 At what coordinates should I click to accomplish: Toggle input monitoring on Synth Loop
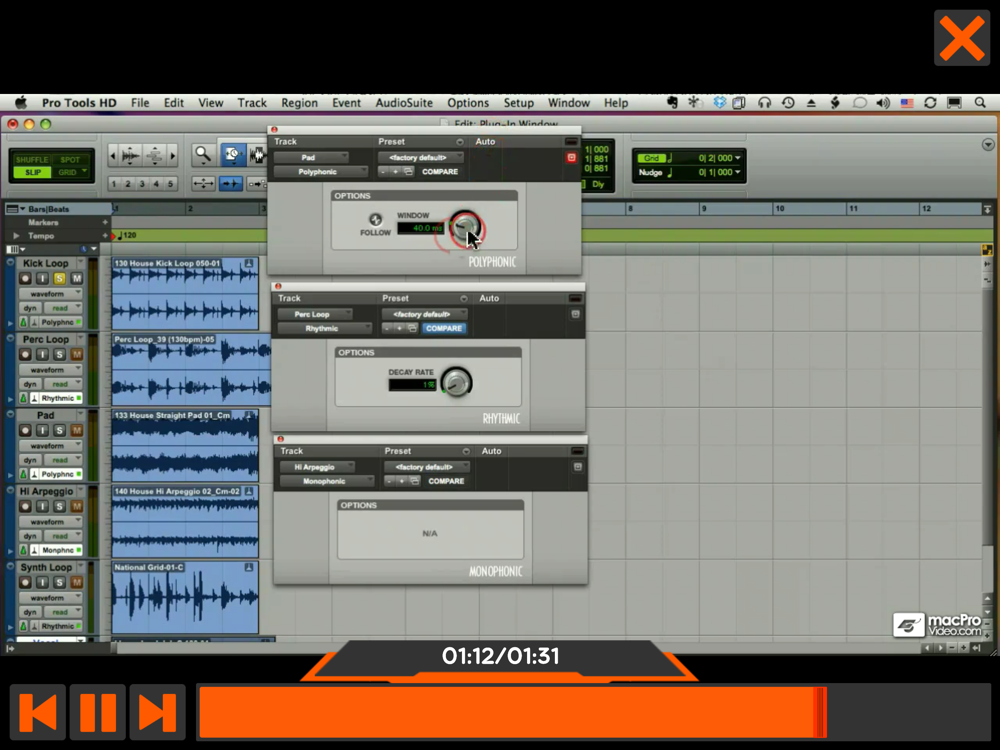(x=42, y=582)
